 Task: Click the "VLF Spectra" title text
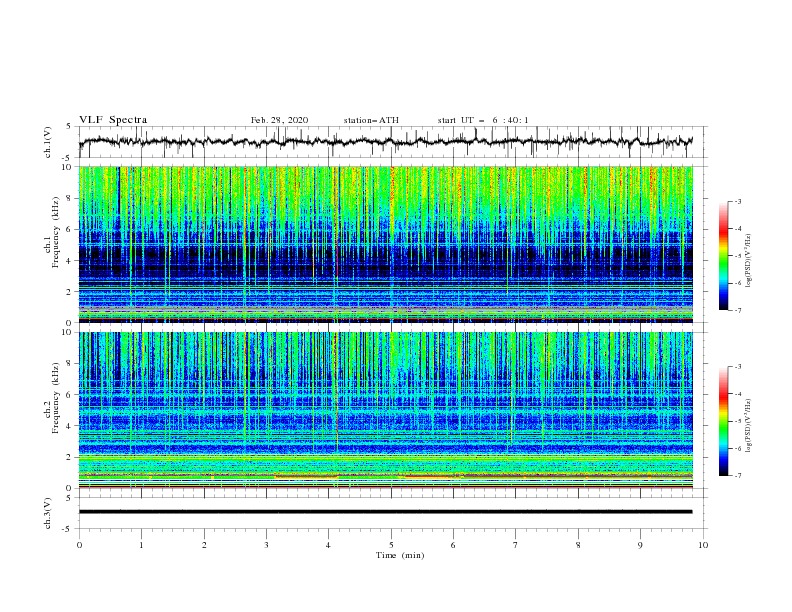[x=113, y=120]
